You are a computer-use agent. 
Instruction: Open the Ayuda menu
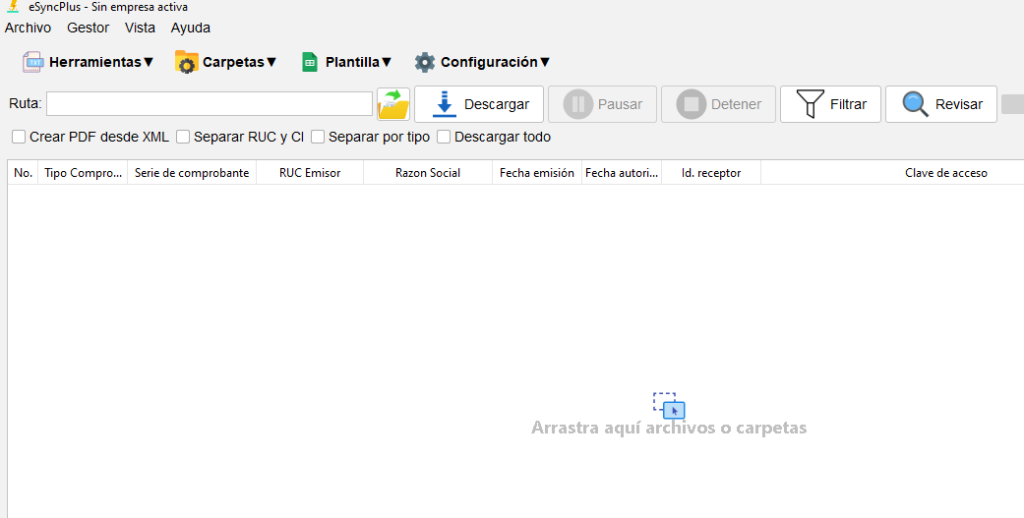pos(190,28)
